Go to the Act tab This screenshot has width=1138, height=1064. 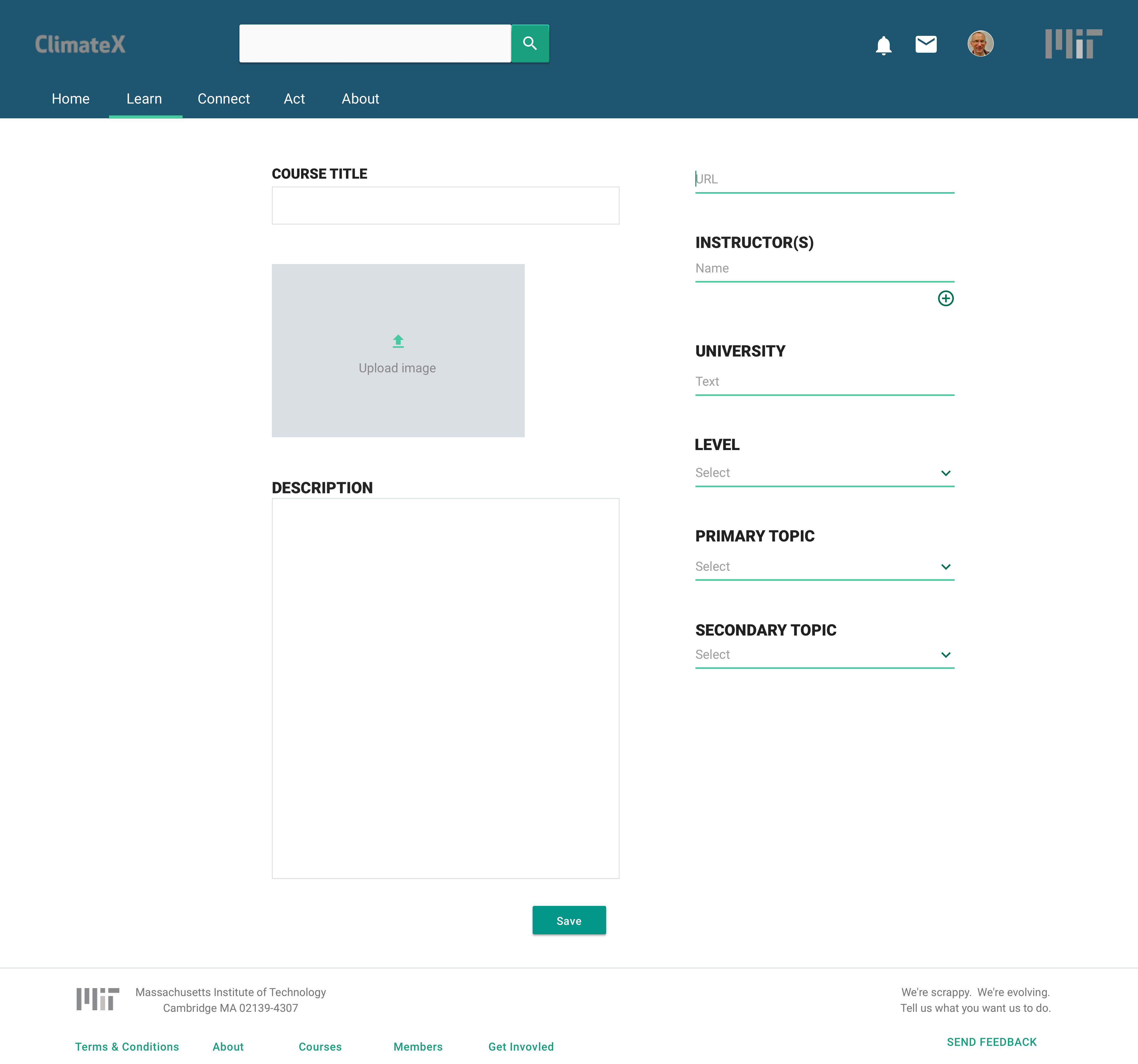coord(294,99)
